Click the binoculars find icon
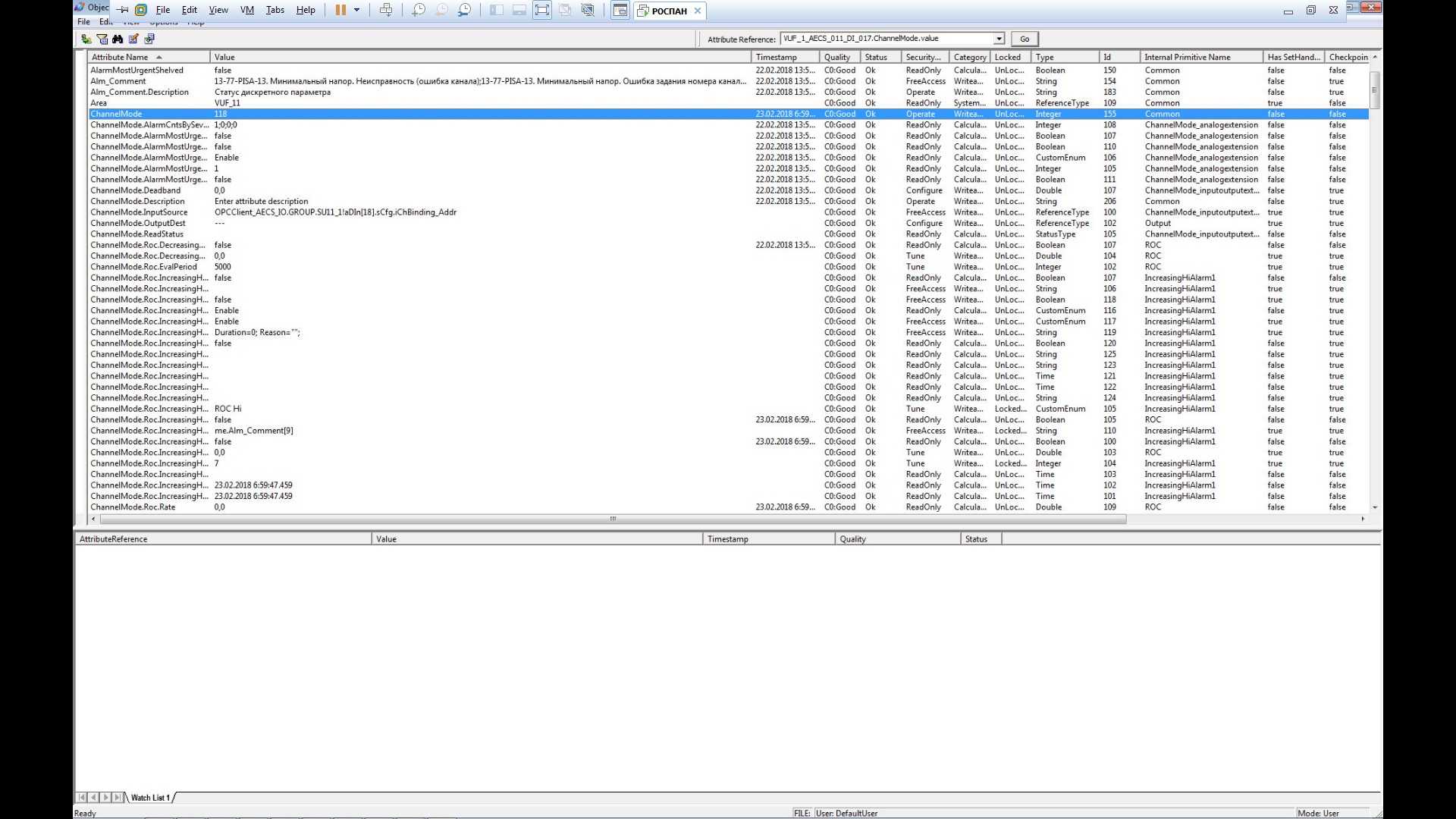1456x819 pixels. (118, 39)
